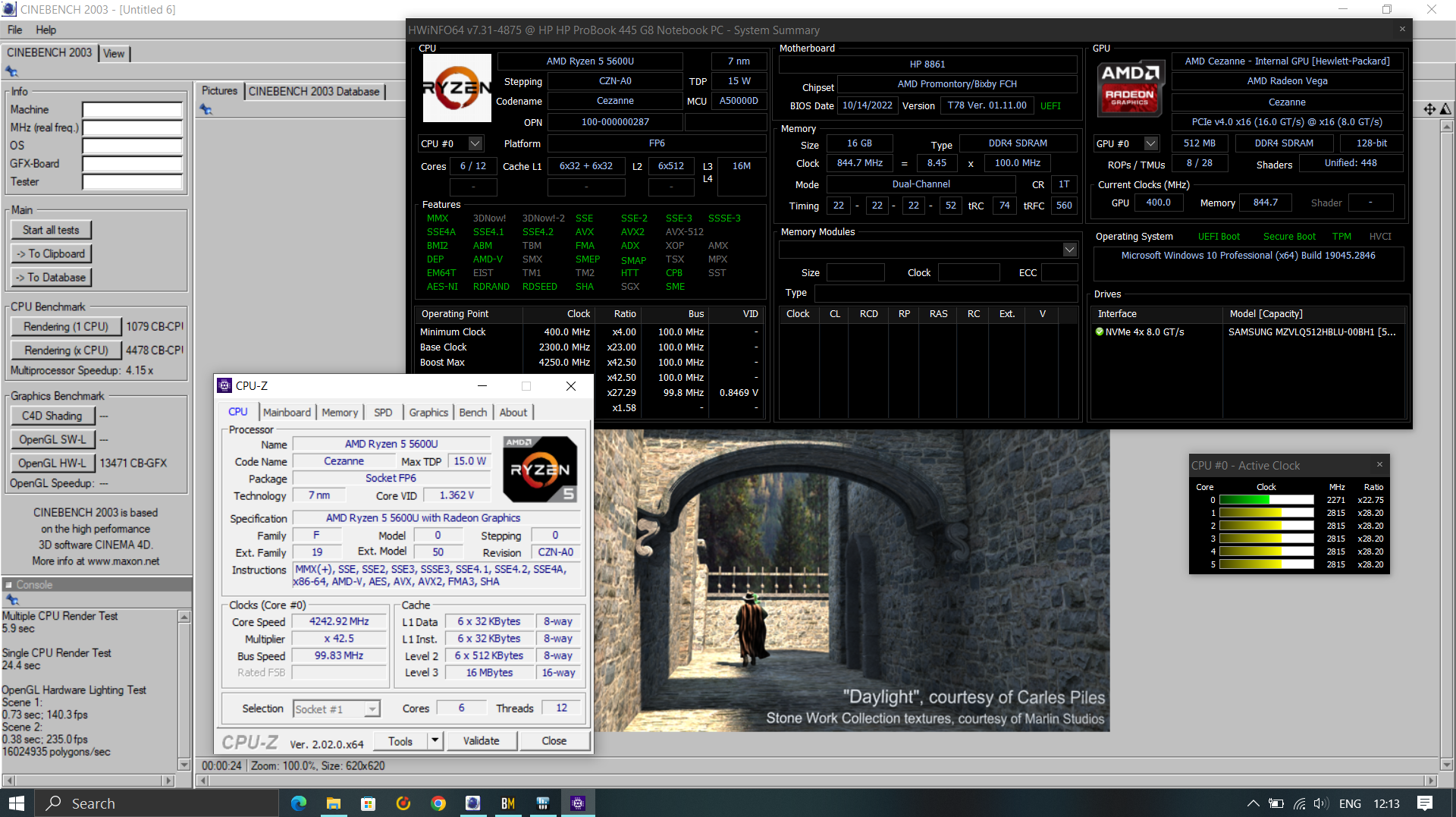Click the Core 0 clock bar in Active Clock

tap(1266, 500)
